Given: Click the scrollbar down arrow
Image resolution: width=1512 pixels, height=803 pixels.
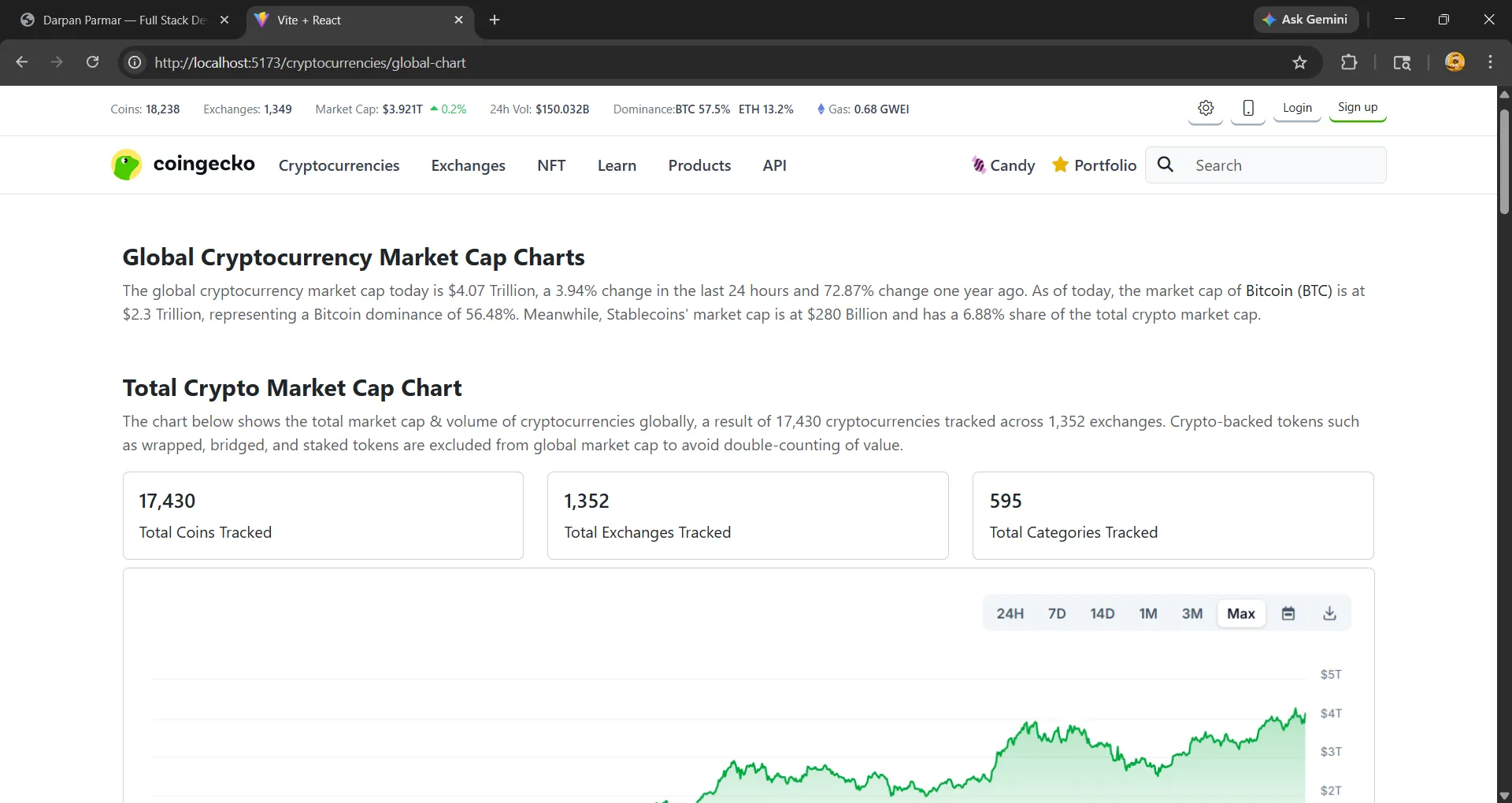Looking at the screenshot, I should (x=1504, y=795).
